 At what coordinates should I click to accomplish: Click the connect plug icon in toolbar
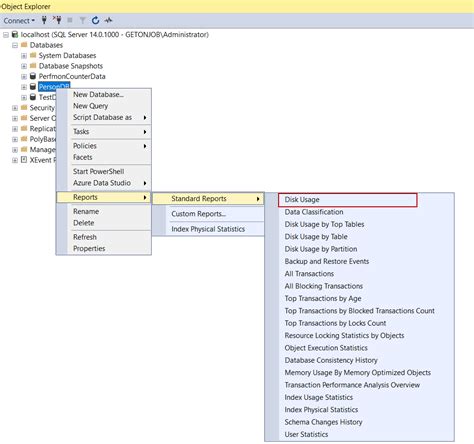tap(44, 20)
